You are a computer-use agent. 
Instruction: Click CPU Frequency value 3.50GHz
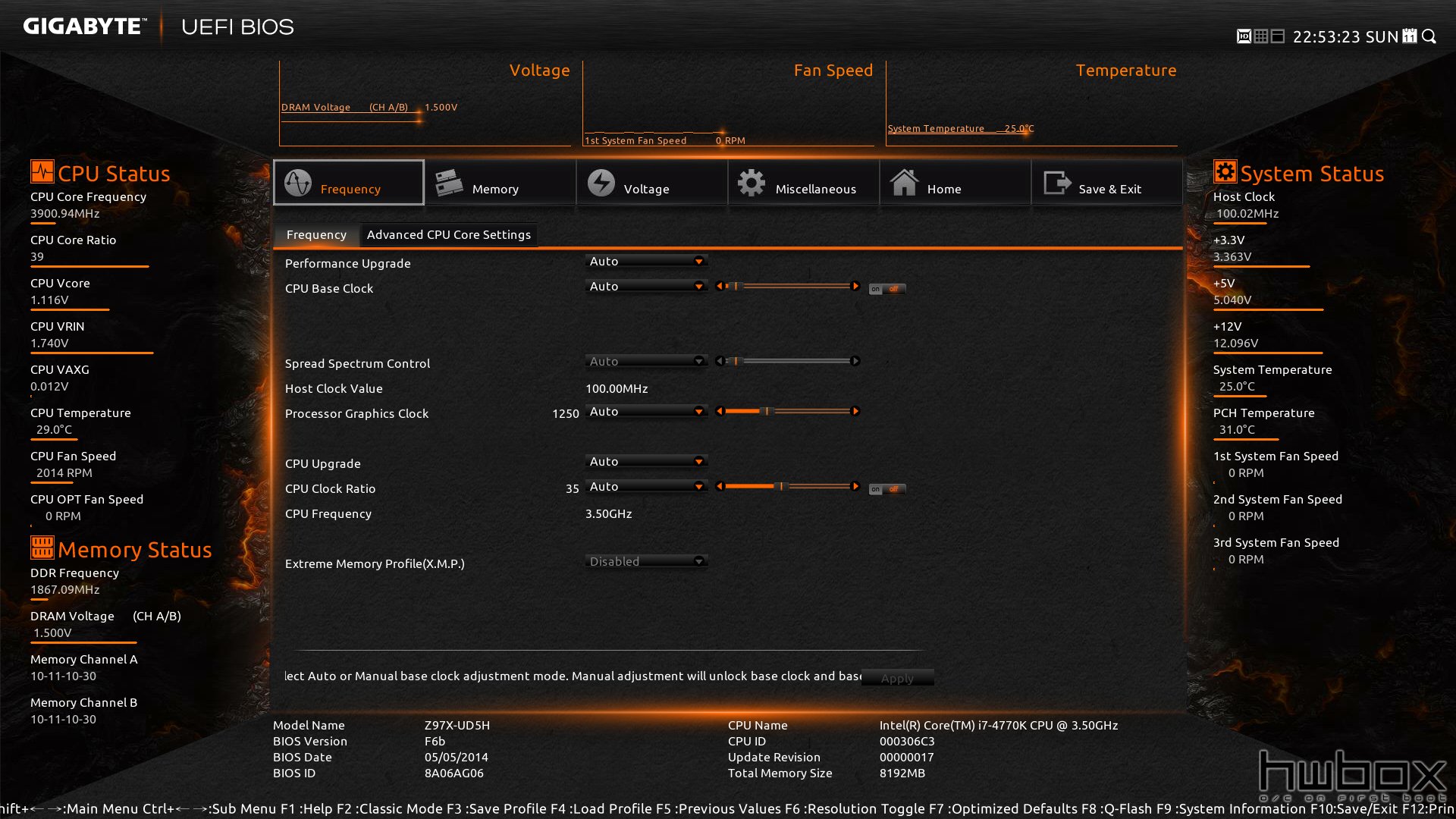608,513
